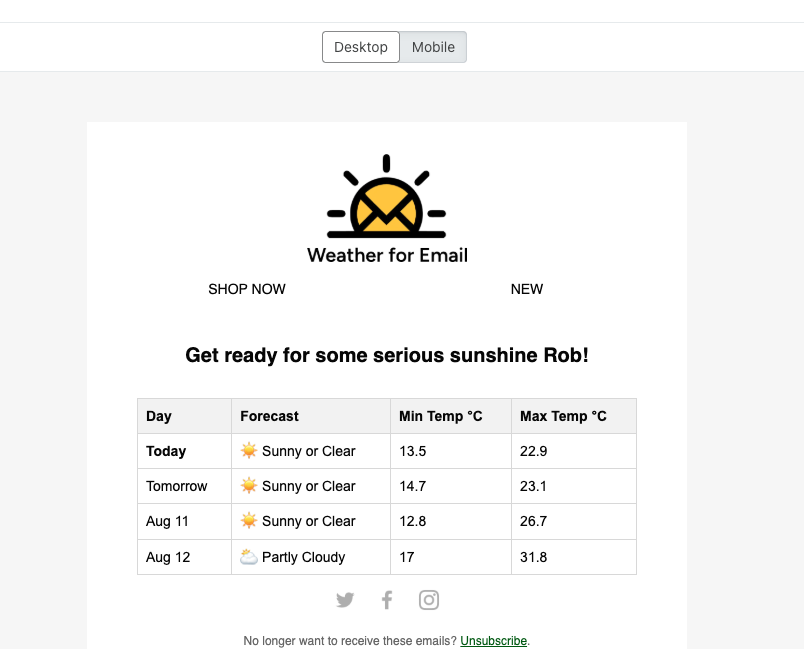804x649 pixels.
Task: Click the cloud icon in Aug 12 forecast
Action: pos(249,557)
